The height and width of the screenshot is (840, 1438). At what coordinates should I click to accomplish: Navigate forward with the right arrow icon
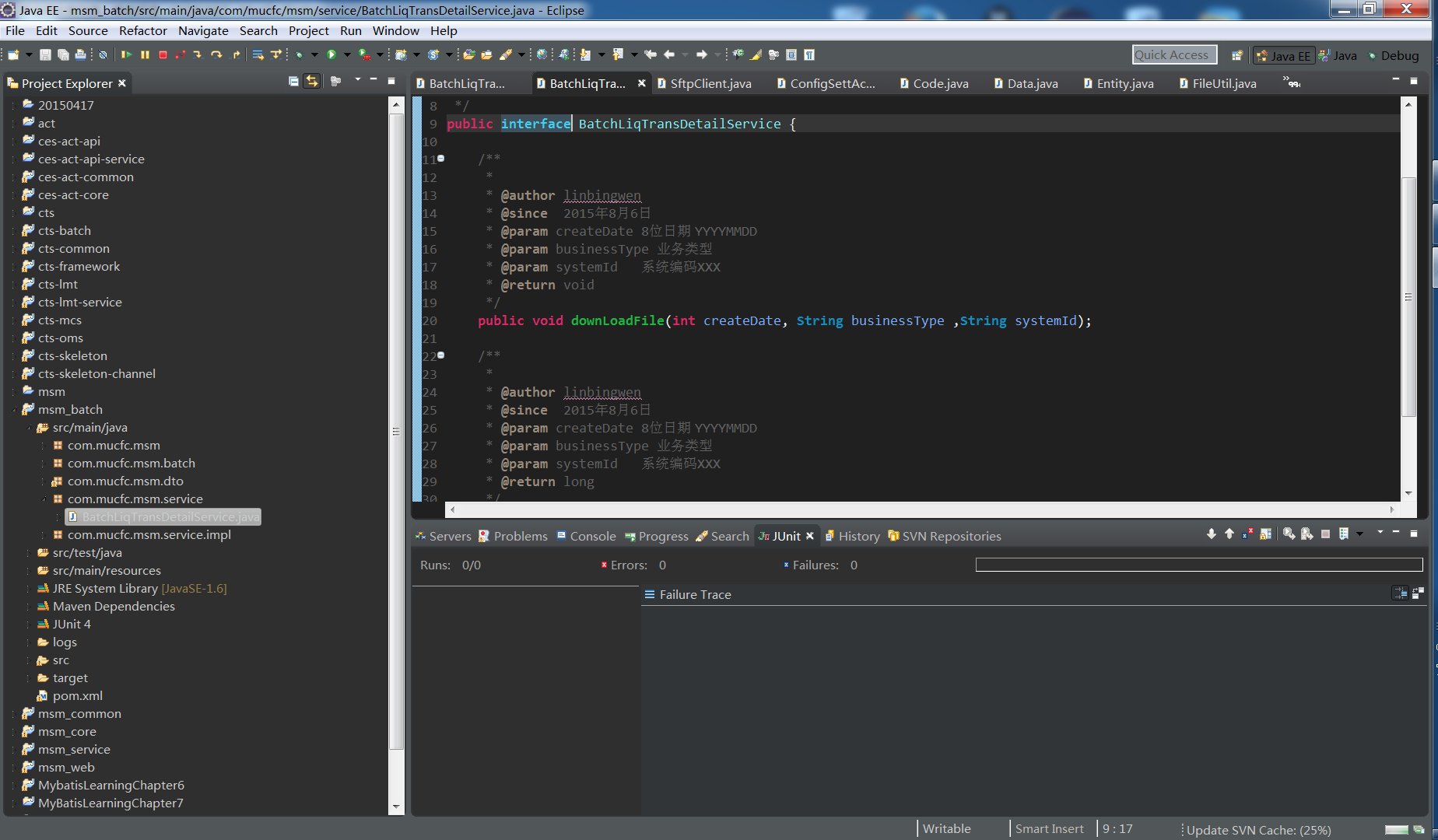pyautogui.click(x=702, y=54)
